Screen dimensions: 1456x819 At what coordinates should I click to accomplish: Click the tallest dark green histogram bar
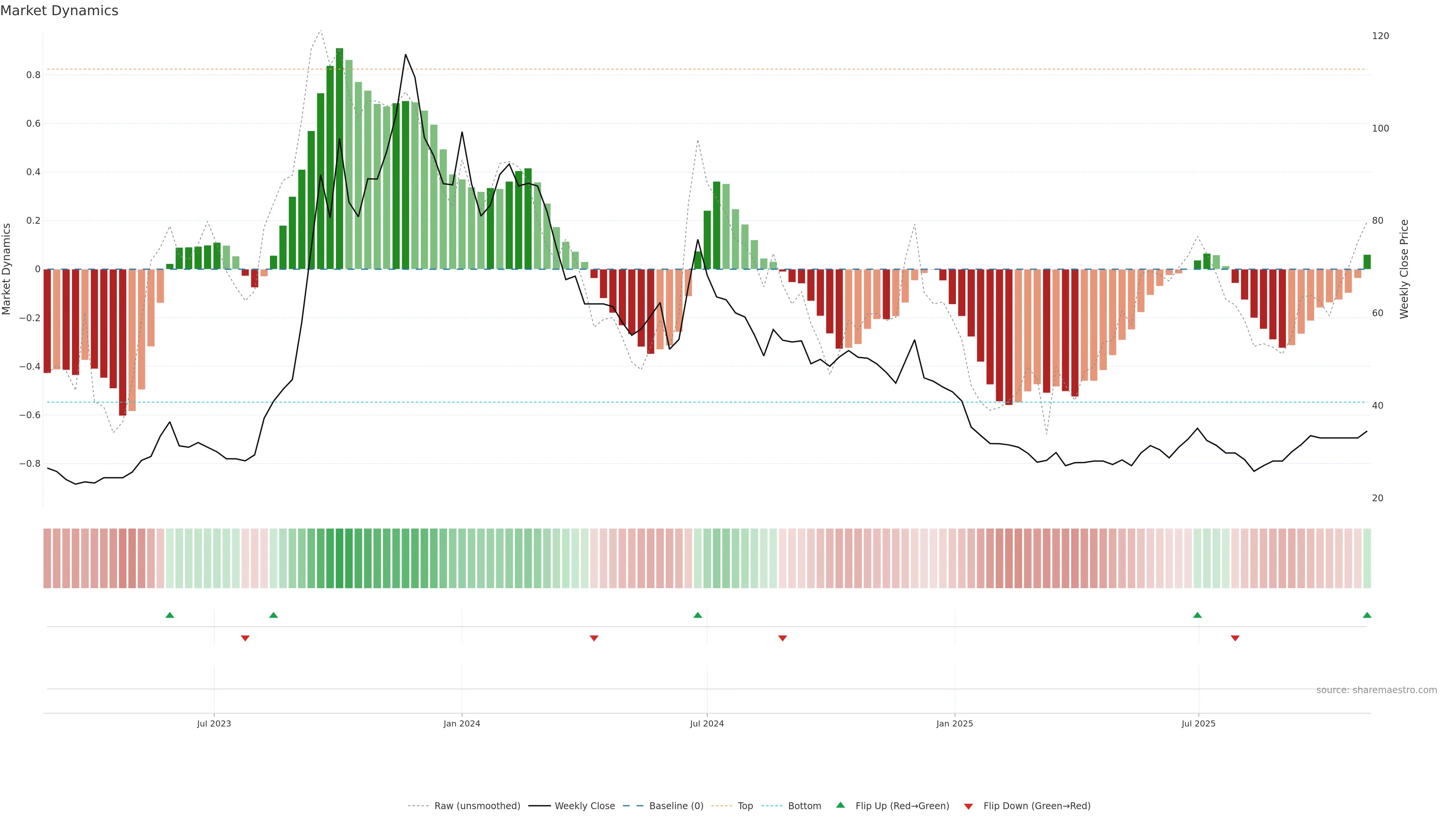click(x=339, y=158)
